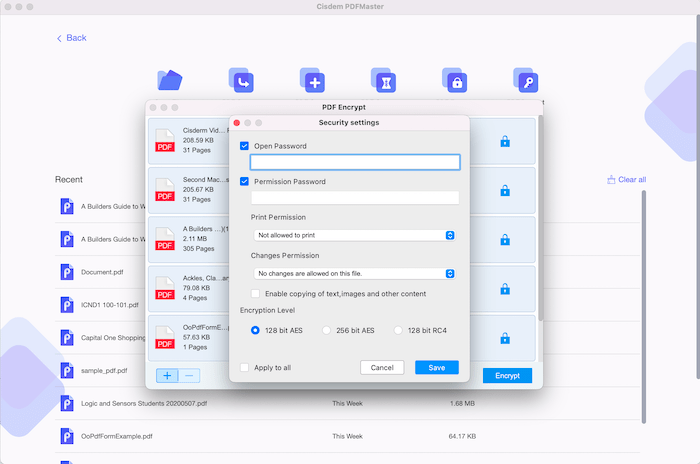This screenshot has width=700, height=464.
Task: Select PDF icon of Second Mac file
Action: click(x=165, y=189)
